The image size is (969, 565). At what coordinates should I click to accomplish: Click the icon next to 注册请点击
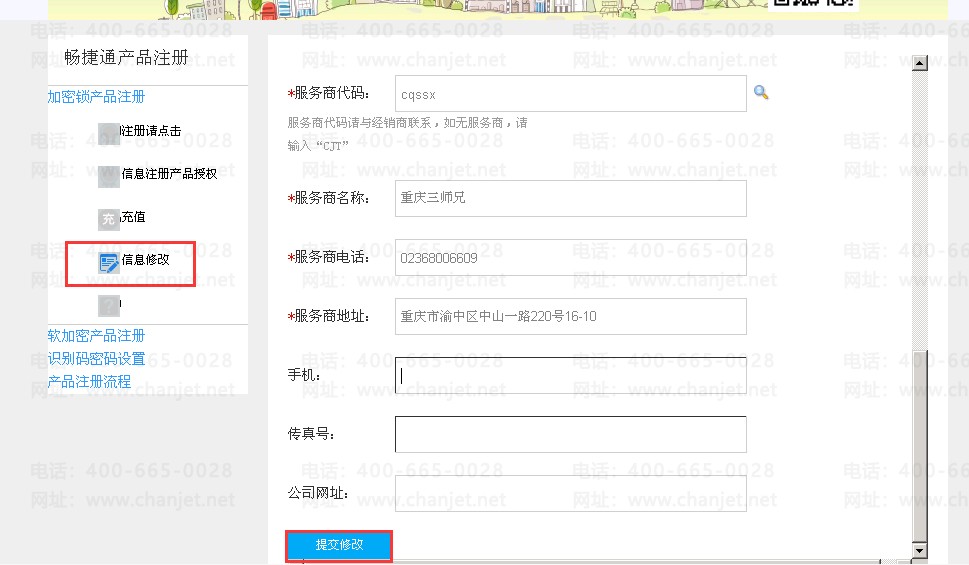pos(108,133)
